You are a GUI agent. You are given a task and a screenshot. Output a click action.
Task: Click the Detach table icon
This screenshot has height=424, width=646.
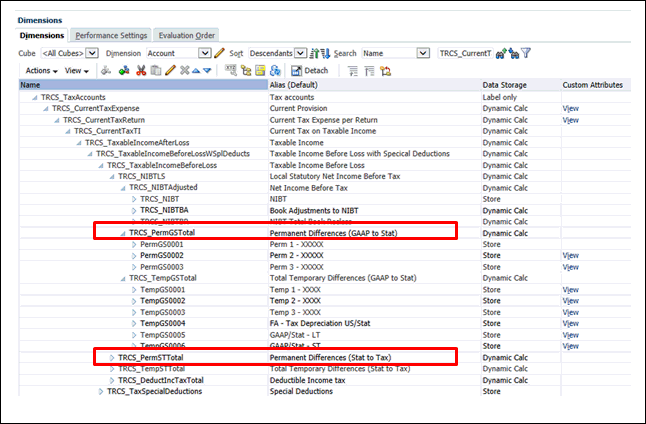[x=297, y=71]
